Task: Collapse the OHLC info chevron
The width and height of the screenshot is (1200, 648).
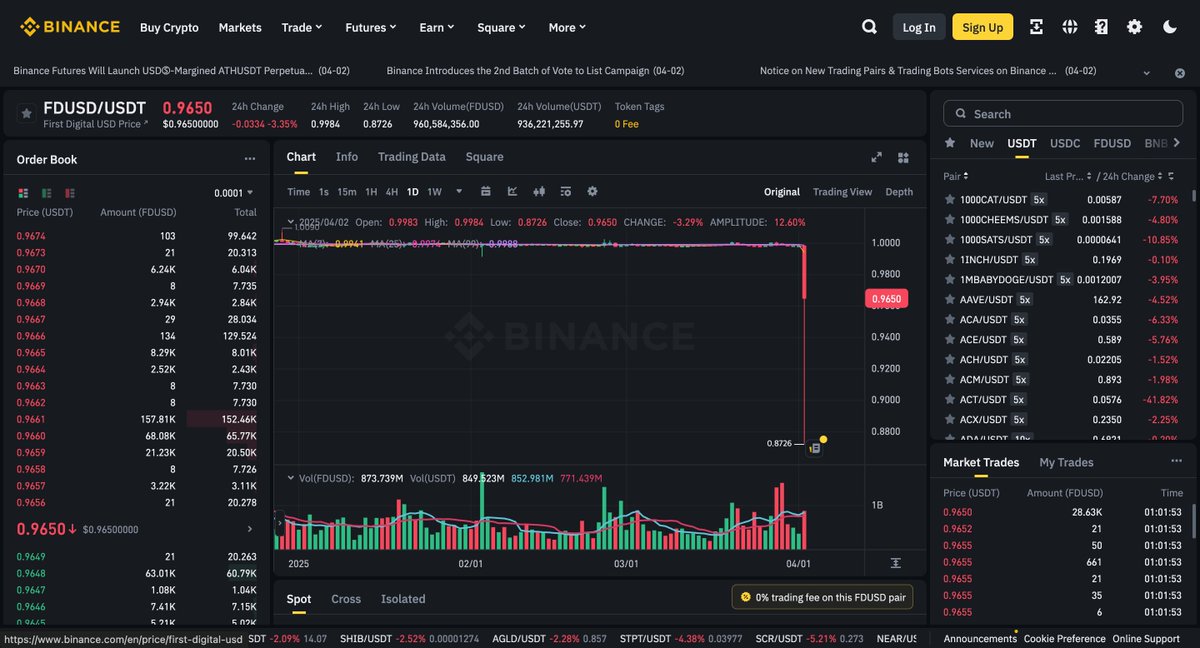Action: (290, 222)
